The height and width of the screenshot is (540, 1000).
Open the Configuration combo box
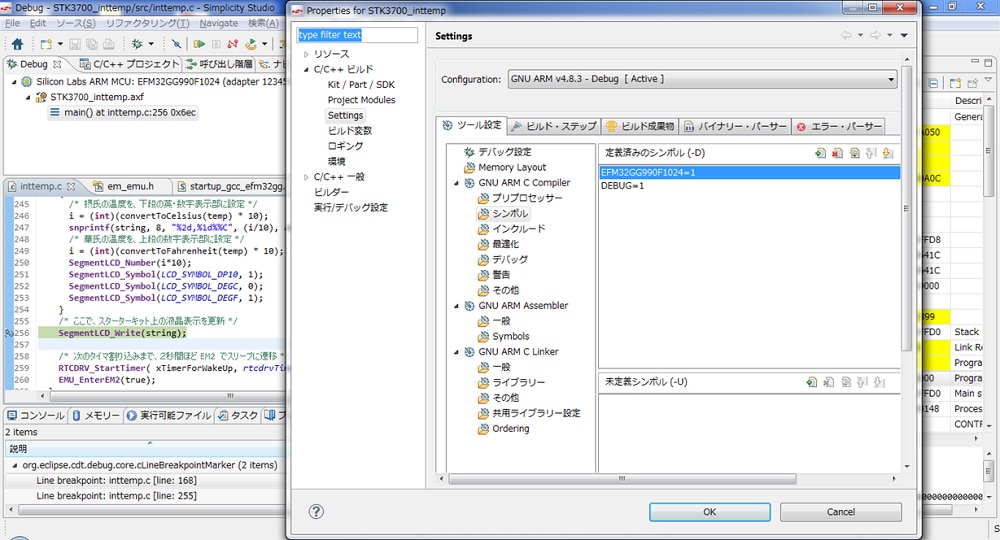point(703,79)
